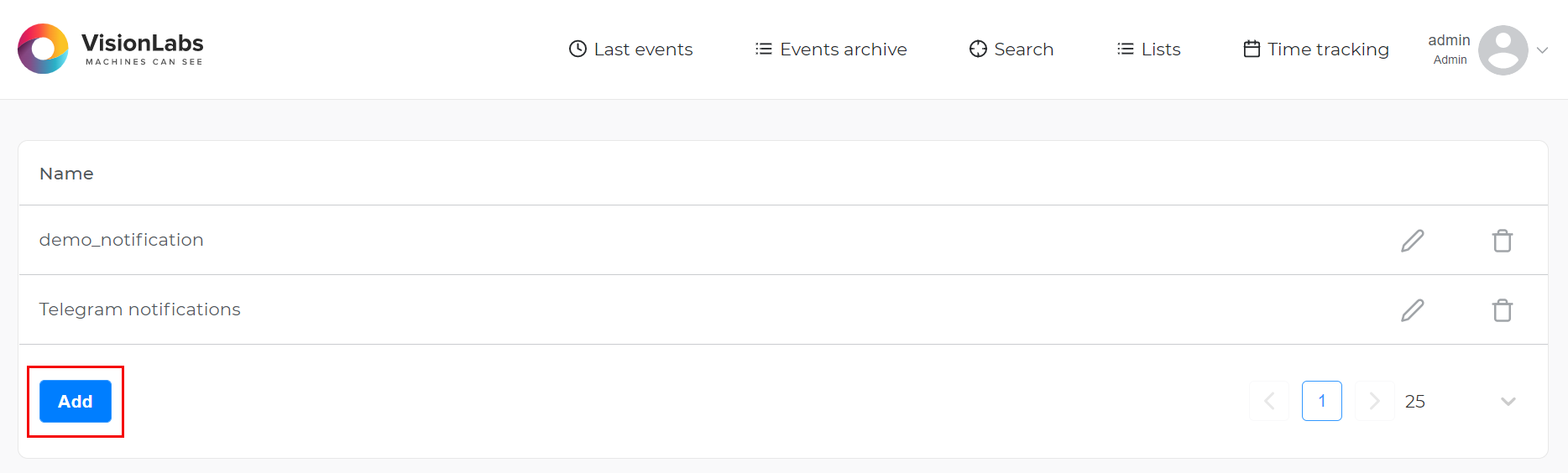Delete the Telegram notifications entry

tap(1502, 310)
